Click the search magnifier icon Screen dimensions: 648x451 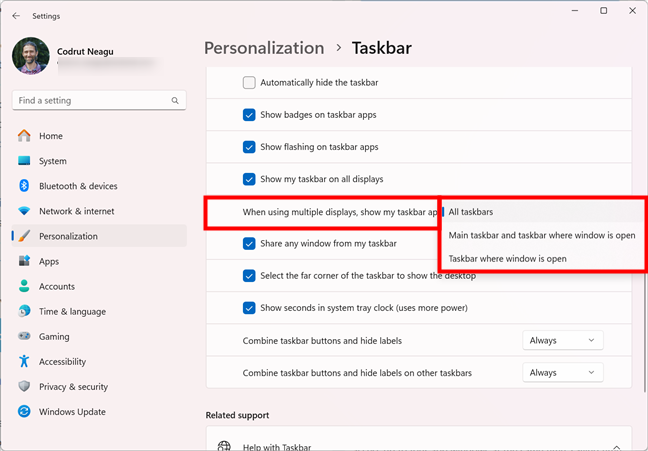click(175, 100)
